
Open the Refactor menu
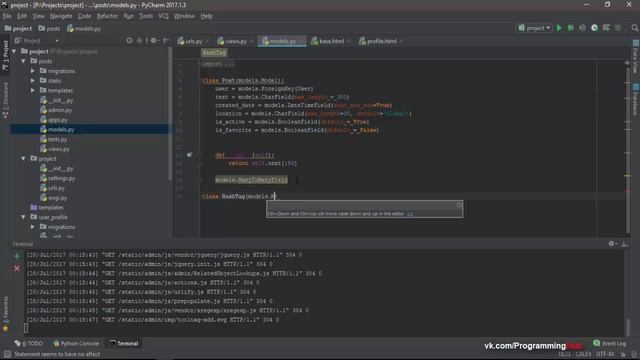107,16
